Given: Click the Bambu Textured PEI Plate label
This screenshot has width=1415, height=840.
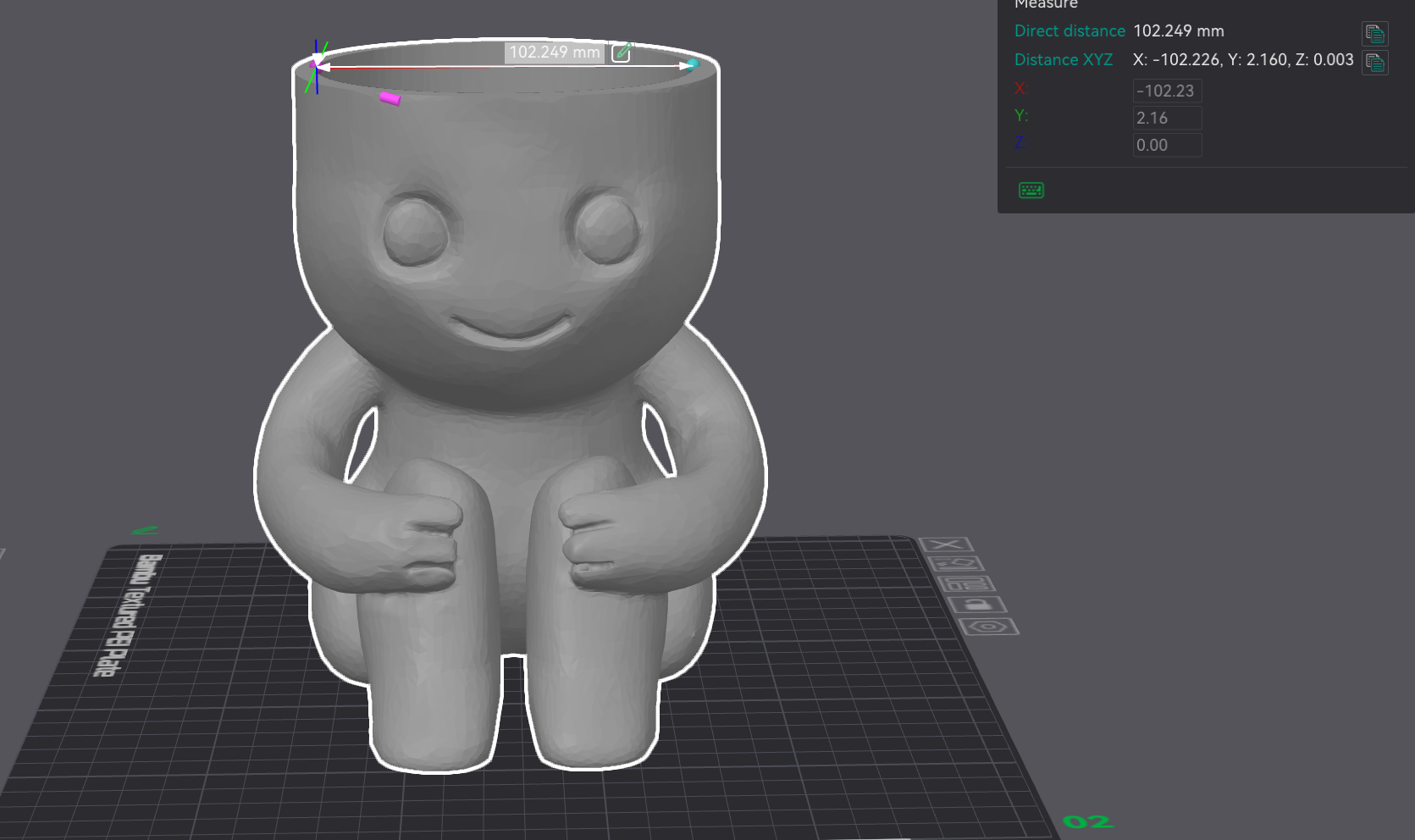Looking at the screenshot, I should pyautogui.click(x=126, y=616).
